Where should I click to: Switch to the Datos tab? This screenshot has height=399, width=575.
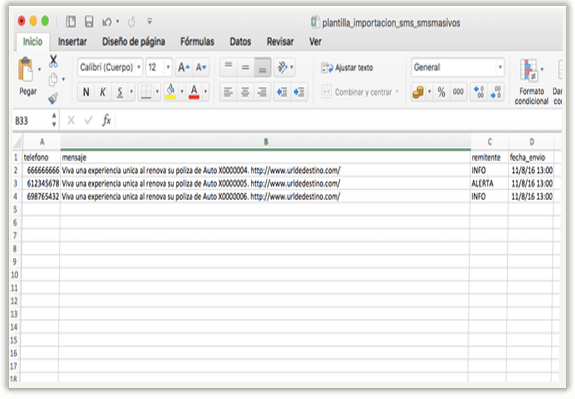point(240,42)
